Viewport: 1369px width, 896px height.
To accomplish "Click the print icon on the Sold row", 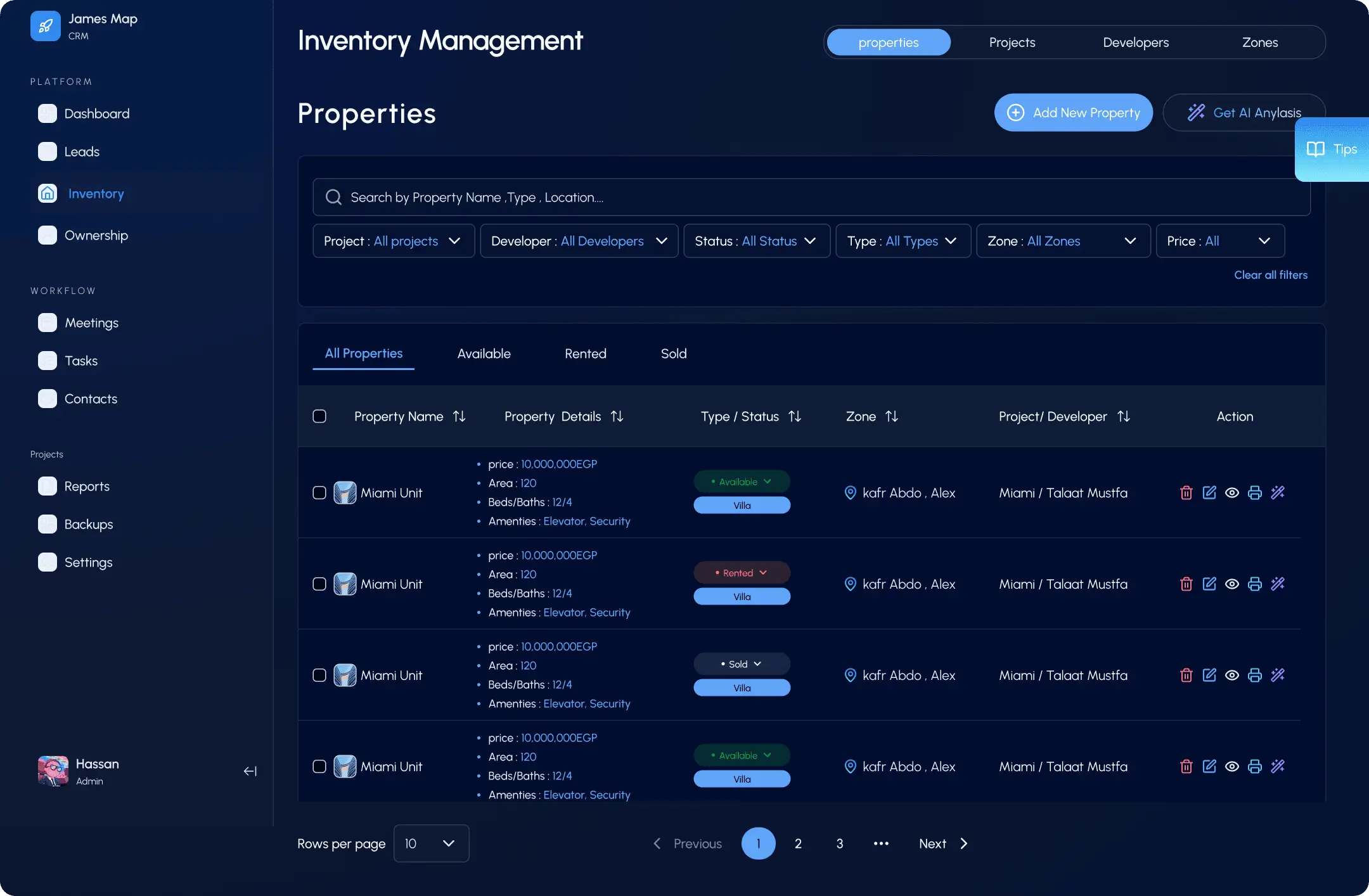I will click(1255, 675).
